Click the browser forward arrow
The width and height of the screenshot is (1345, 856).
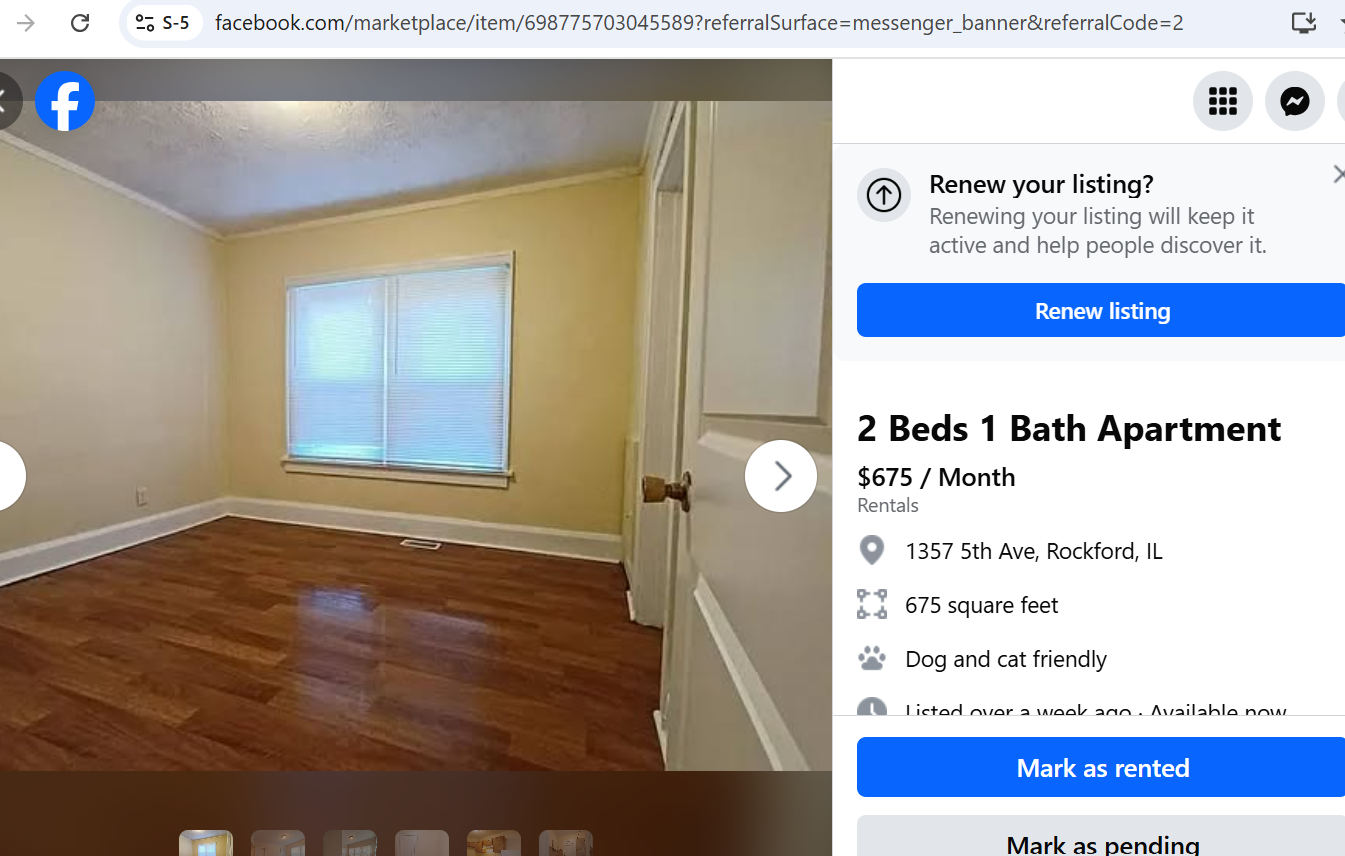click(x=25, y=23)
